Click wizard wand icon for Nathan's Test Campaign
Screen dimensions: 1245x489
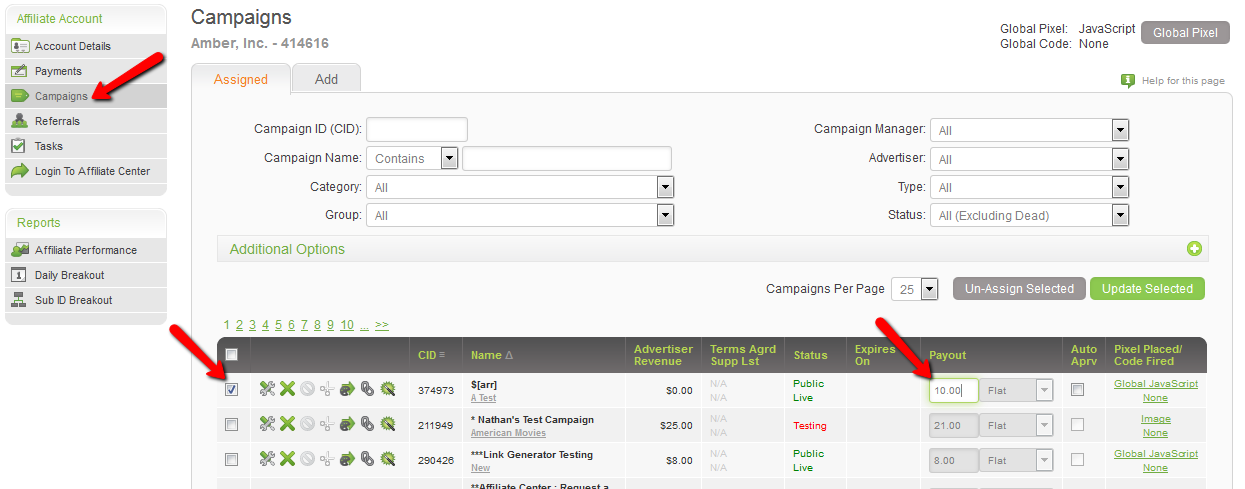click(387, 425)
